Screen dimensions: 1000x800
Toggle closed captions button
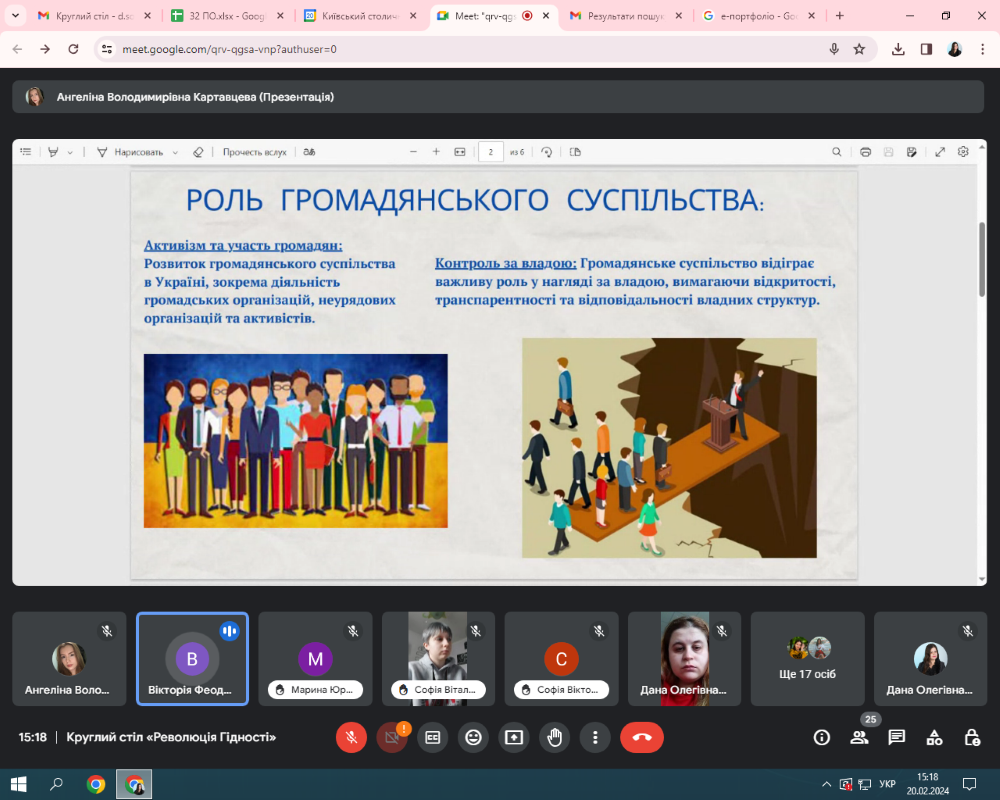433,737
